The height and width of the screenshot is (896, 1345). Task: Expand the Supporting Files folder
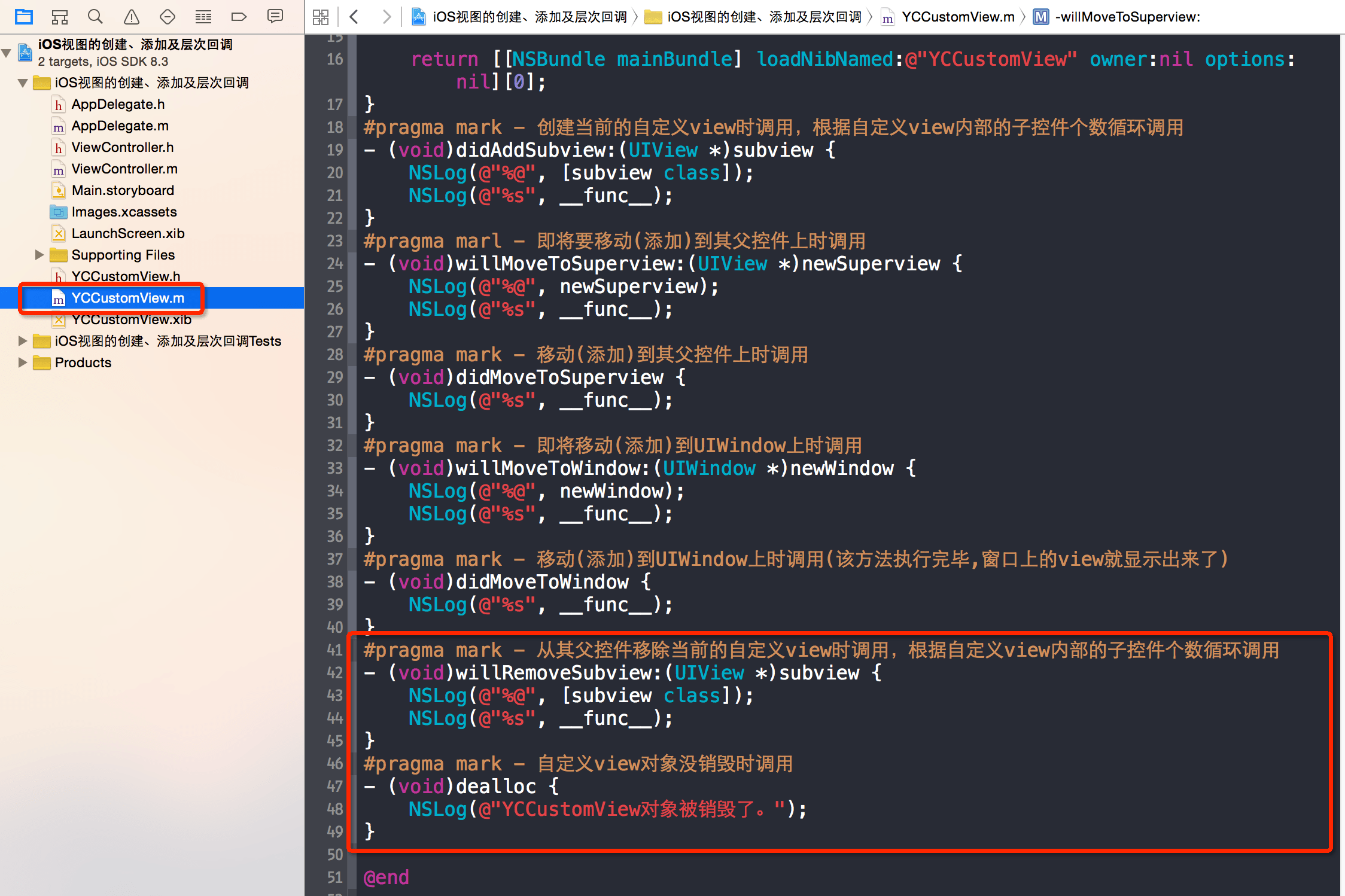click(39, 255)
